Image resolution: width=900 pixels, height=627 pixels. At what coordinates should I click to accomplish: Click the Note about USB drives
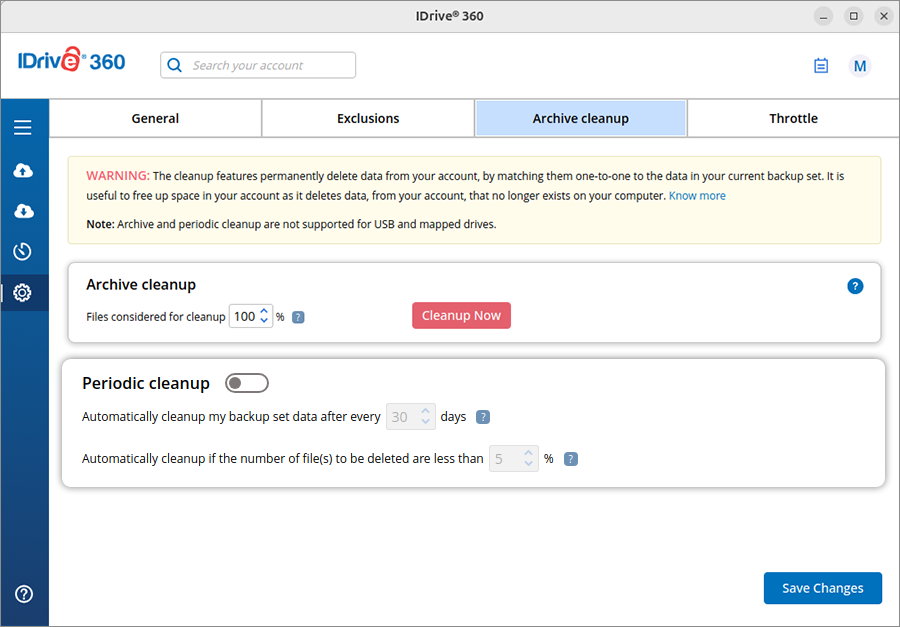pyautogui.click(x=291, y=224)
